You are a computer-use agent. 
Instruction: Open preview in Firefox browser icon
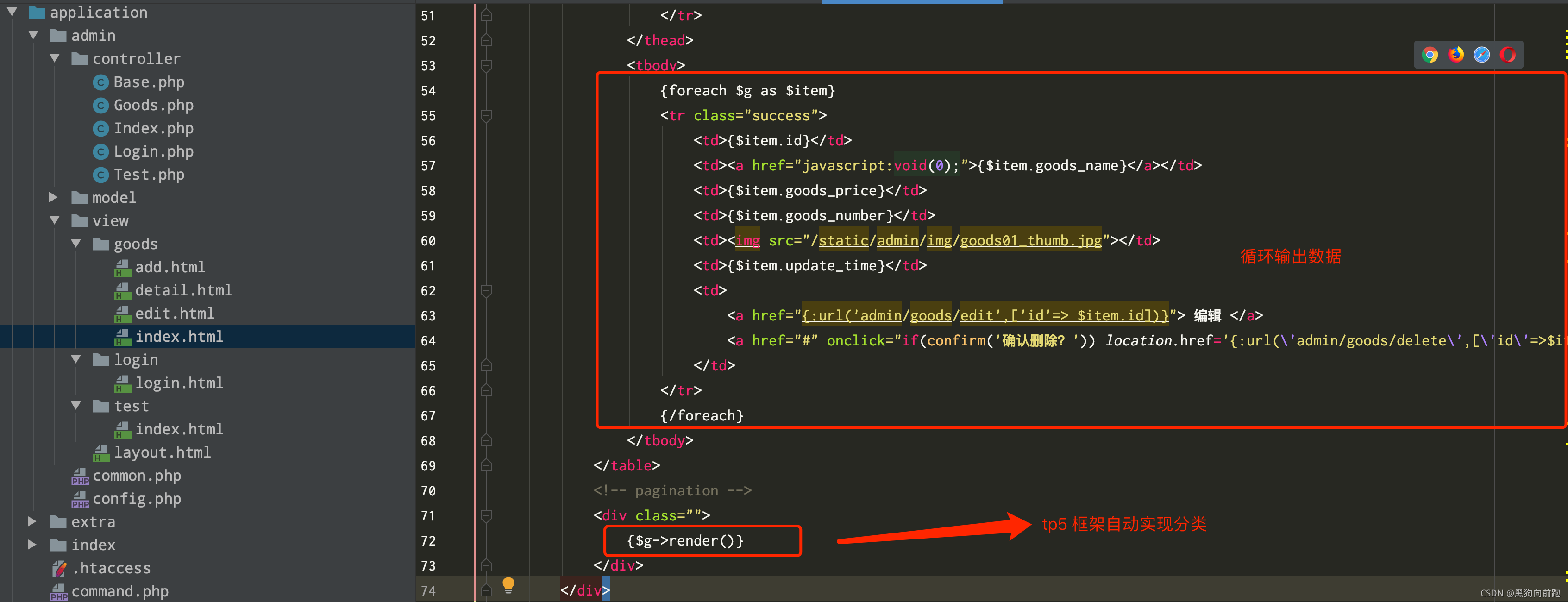[1456, 56]
